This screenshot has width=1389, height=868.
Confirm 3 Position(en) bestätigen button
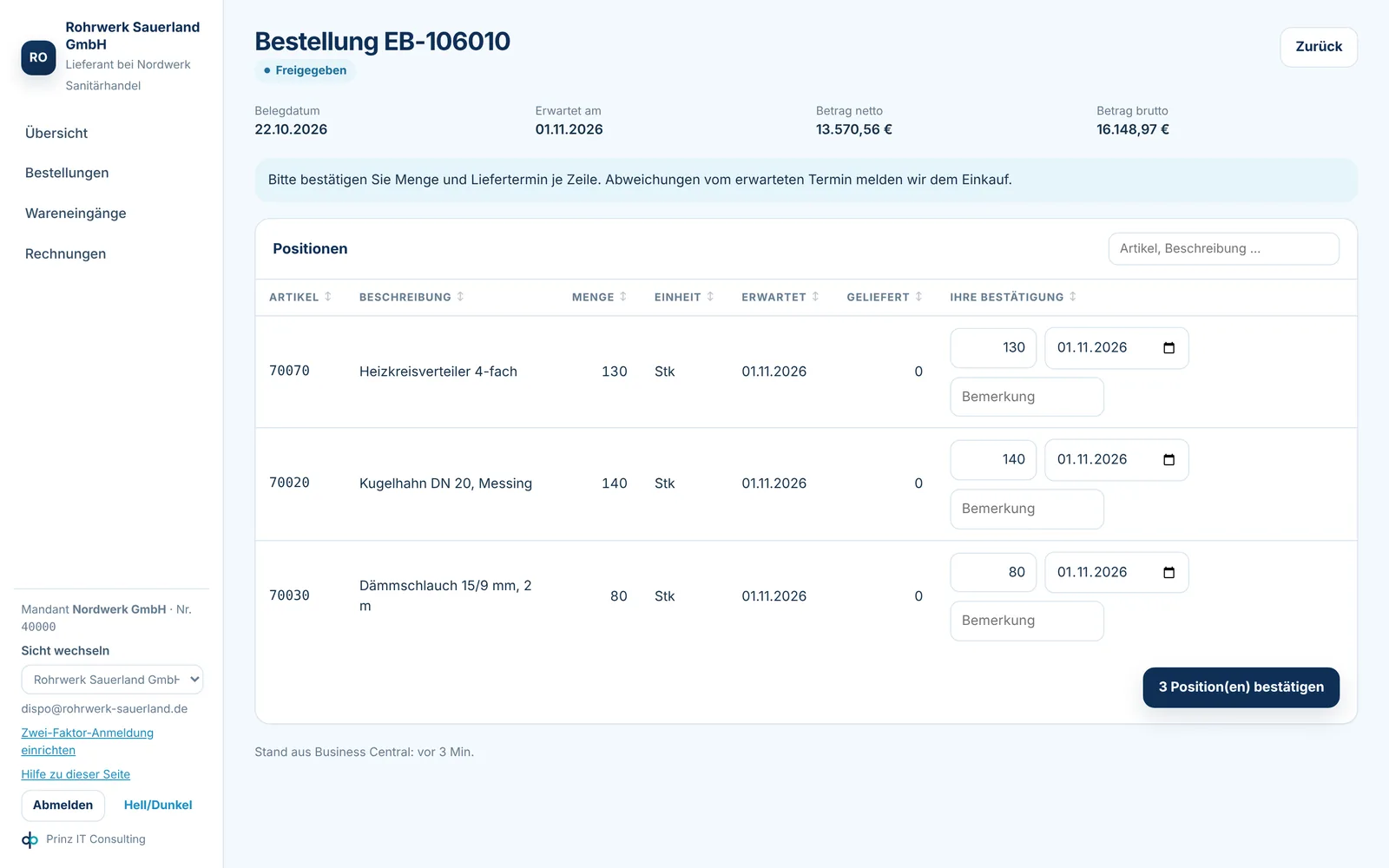pyautogui.click(x=1241, y=687)
